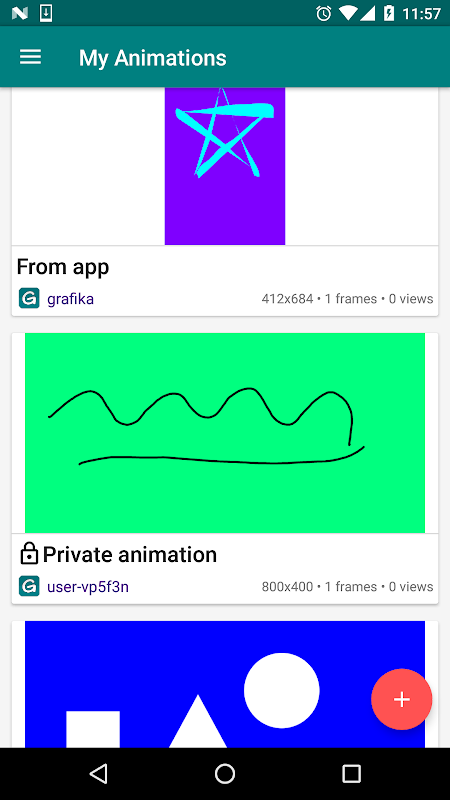Screen dimensions: 450x800
Task: Click the user-vp5f3n avatar icon
Action: tap(29, 586)
